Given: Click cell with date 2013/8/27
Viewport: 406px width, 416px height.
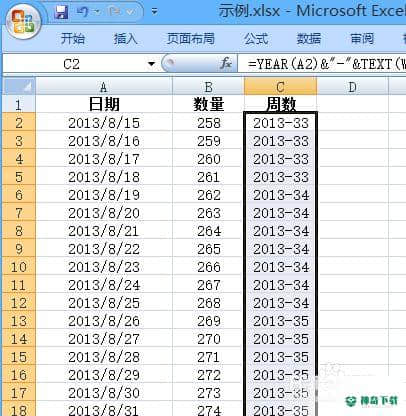Looking at the screenshot, I should click(x=104, y=339).
